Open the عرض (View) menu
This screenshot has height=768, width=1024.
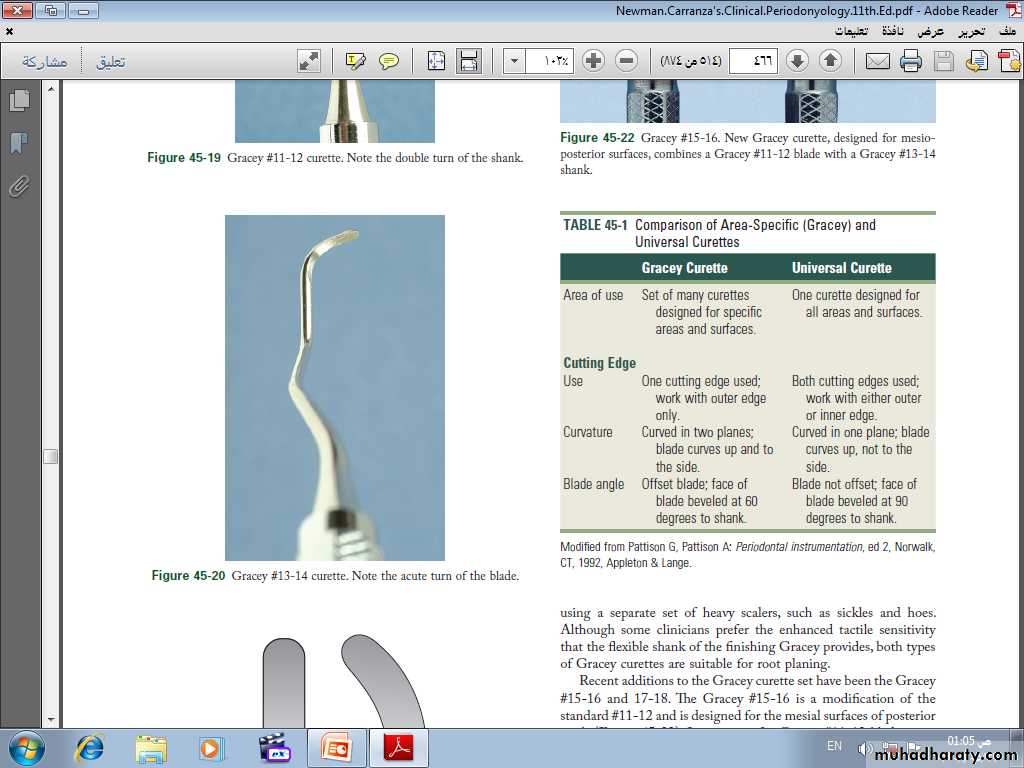(x=931, y=31)
